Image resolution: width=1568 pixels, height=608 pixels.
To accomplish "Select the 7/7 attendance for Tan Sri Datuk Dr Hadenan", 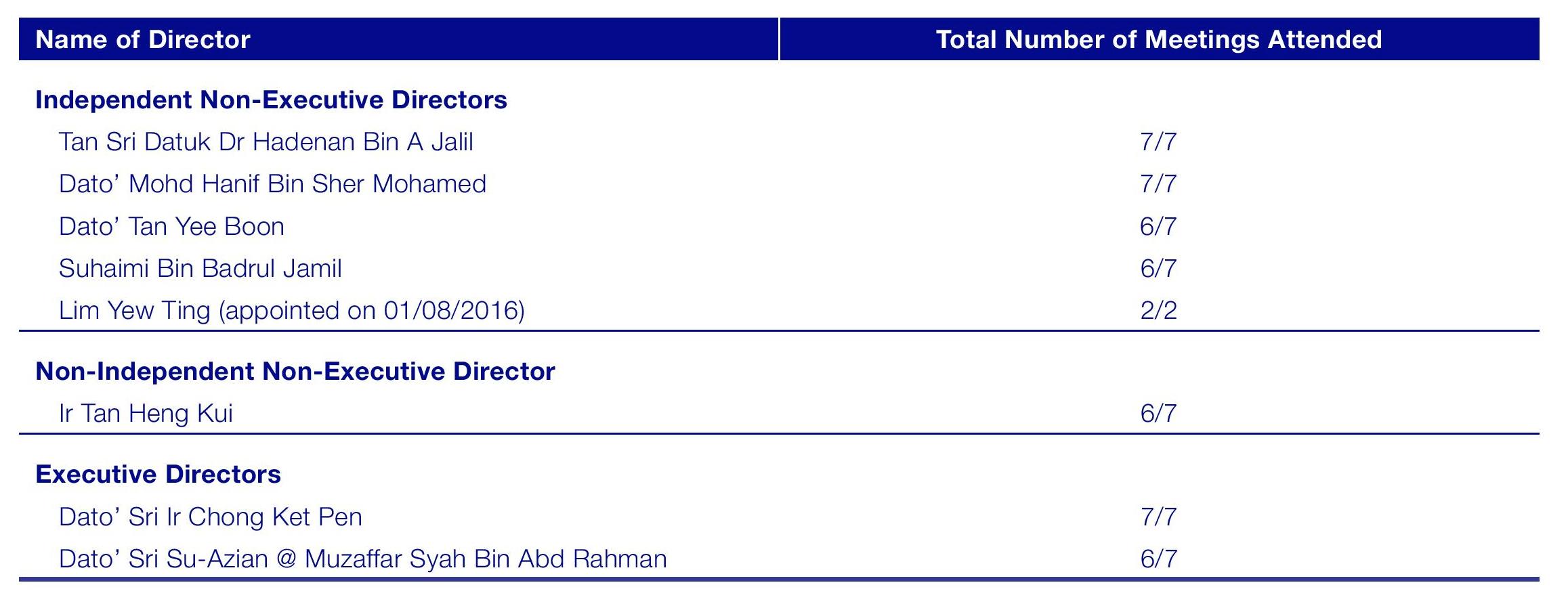I will coord(1158,142).
